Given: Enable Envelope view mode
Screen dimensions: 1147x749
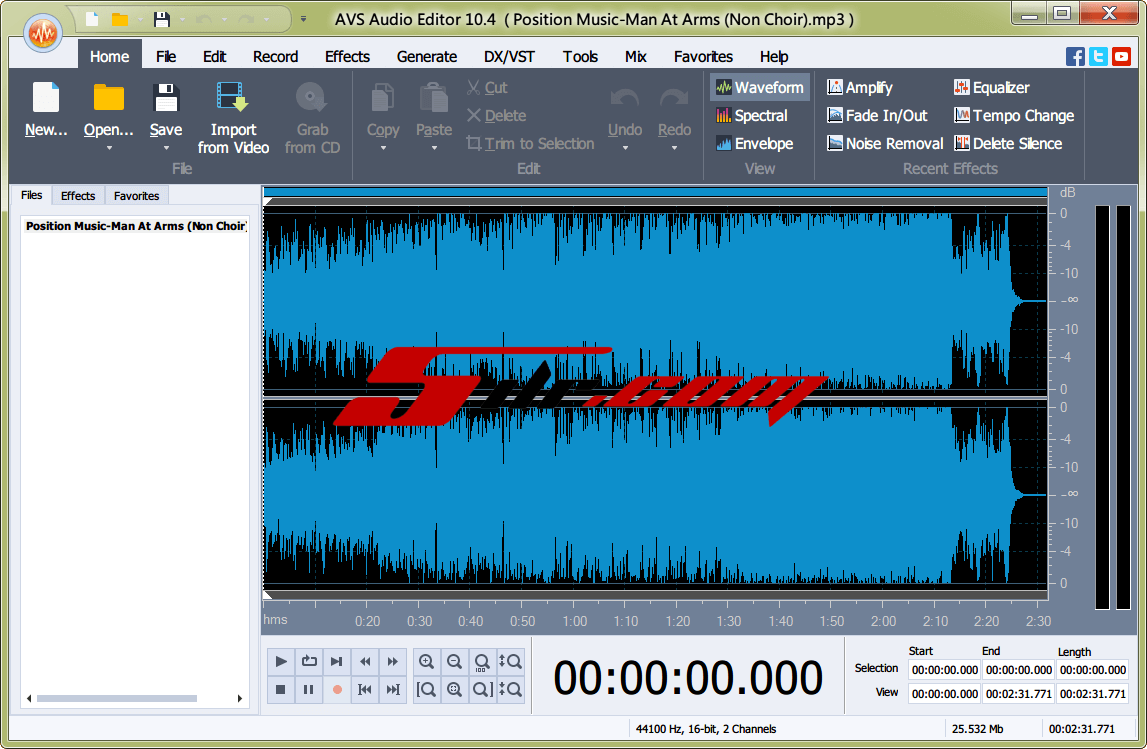Looking at the screenshot, I should tap(755, 144).
